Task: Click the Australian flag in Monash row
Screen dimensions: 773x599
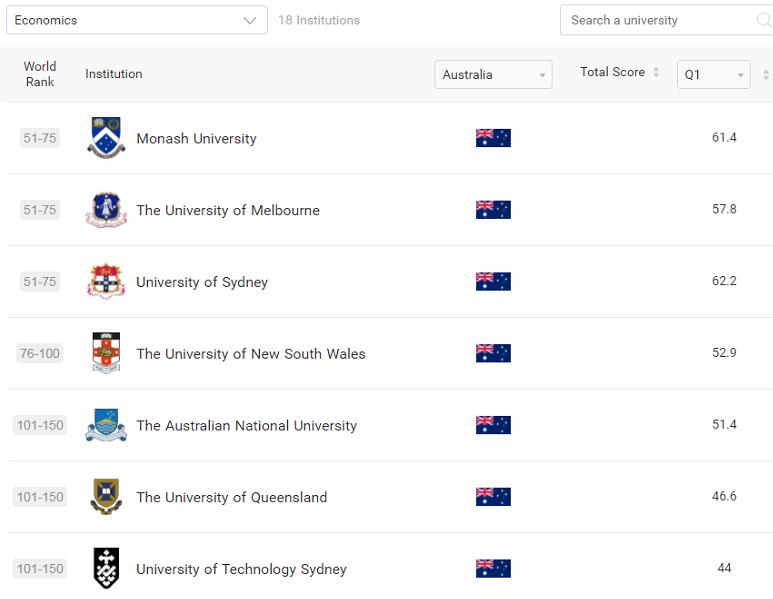Action: pyautogui.click(x=493, y=138)
